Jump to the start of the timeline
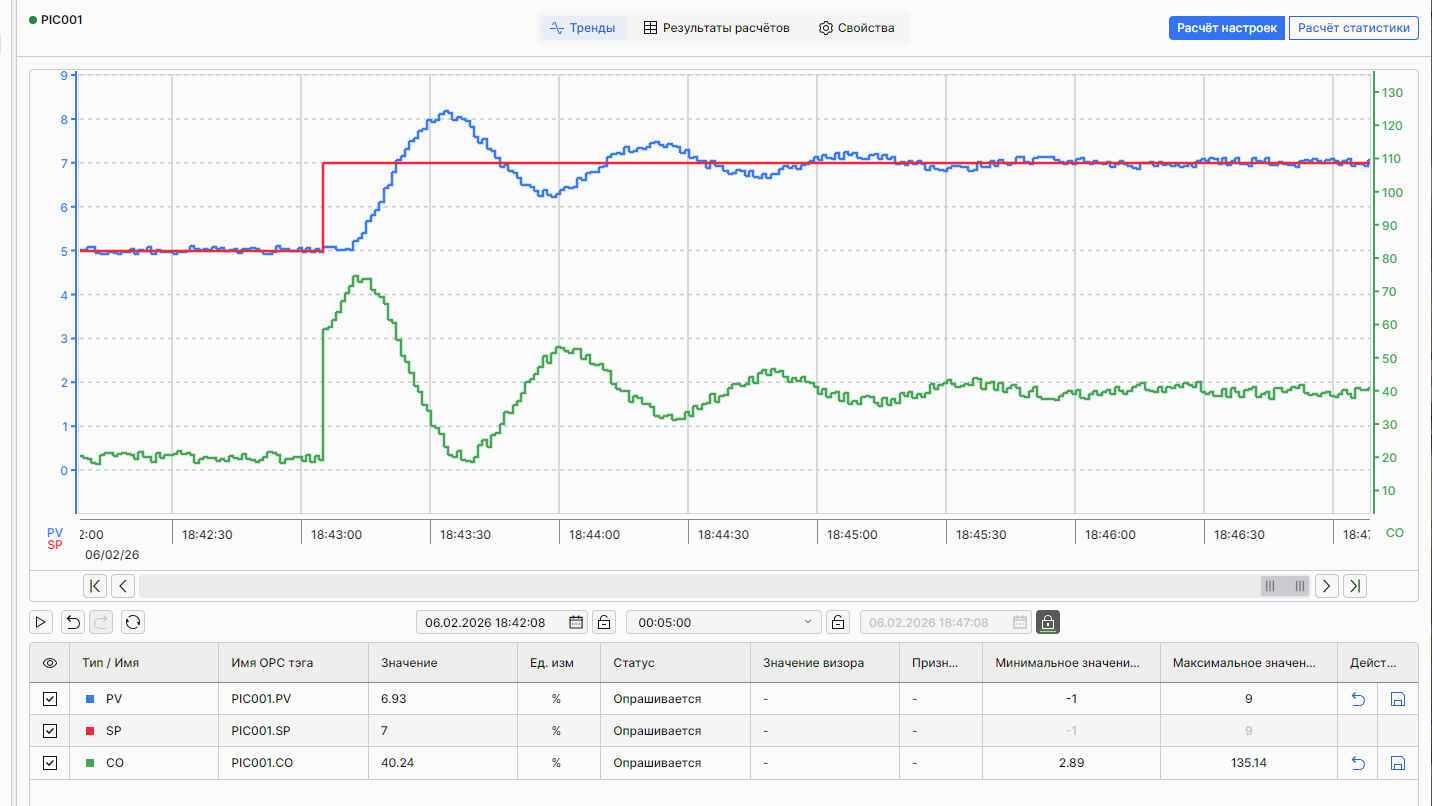Screen dimensions: 1432x806 point(94,586)
